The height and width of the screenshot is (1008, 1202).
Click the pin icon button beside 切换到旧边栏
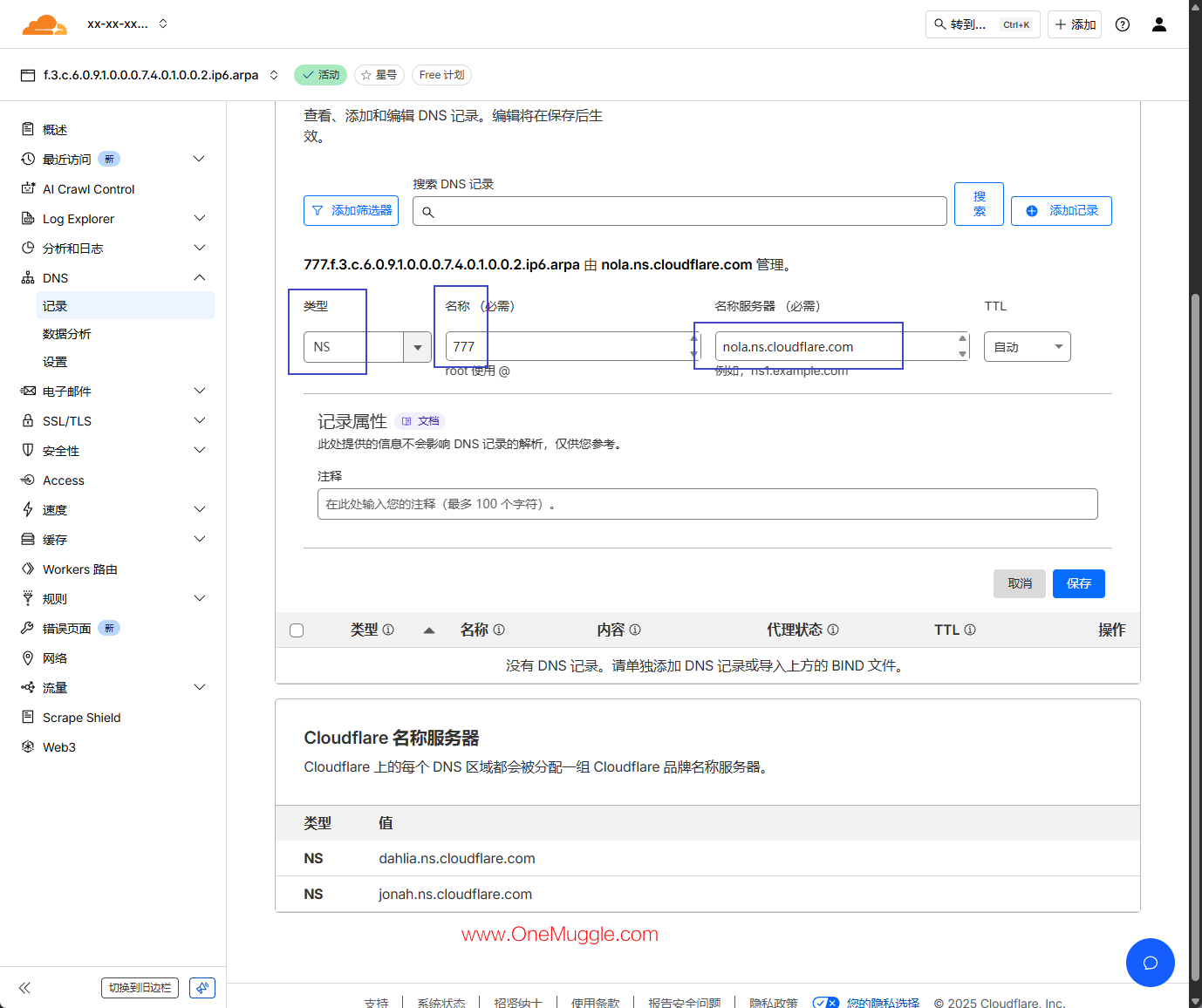[202, 988]
